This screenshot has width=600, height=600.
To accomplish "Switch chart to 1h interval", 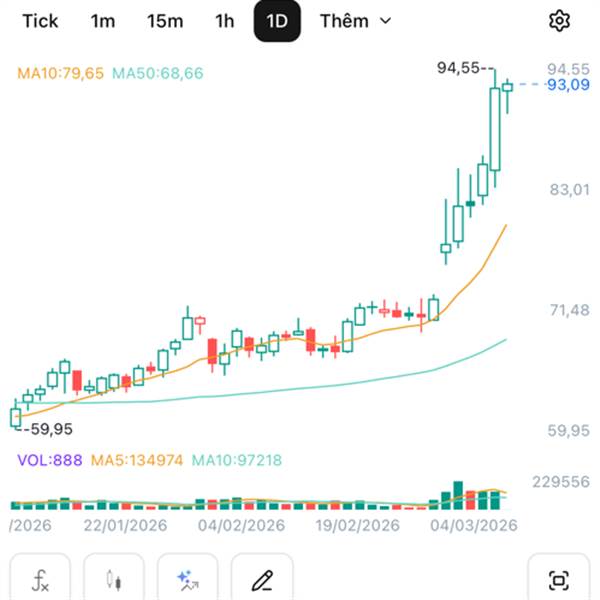I will [225, 21].
